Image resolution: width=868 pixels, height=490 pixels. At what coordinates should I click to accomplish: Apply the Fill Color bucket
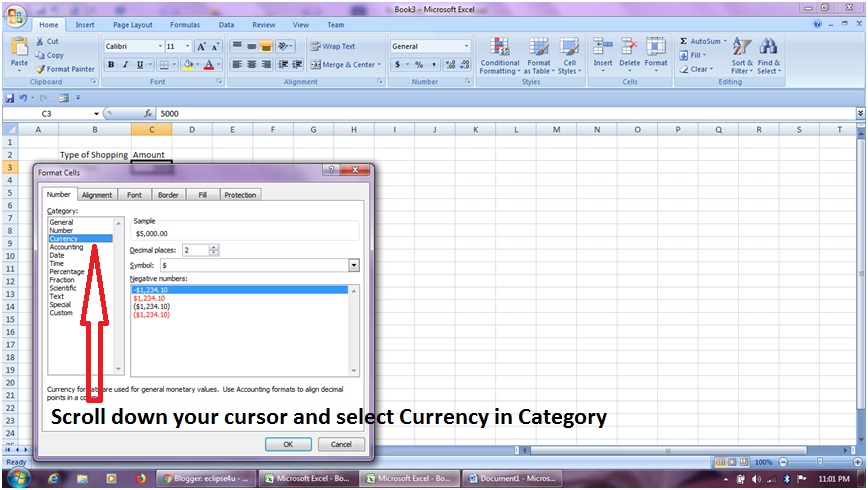click(x=188, y=65)
